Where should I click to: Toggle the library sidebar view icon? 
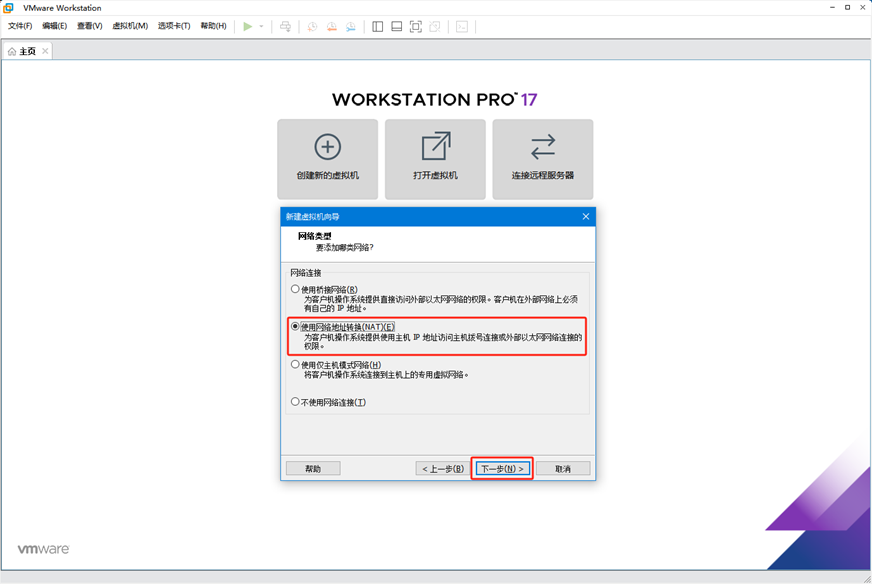click(378, 26)
